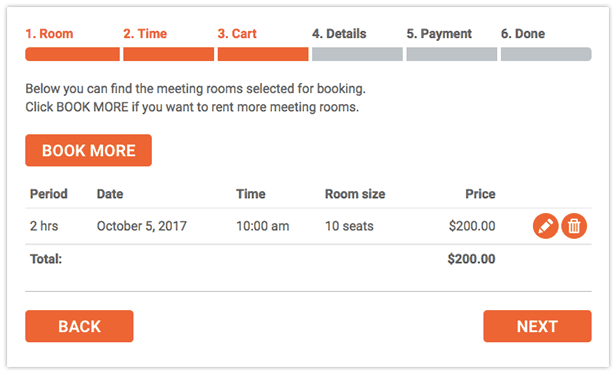The image size is (616, 374).
Task: Click the Total $200.00 amount
Action: coord(471,259)
